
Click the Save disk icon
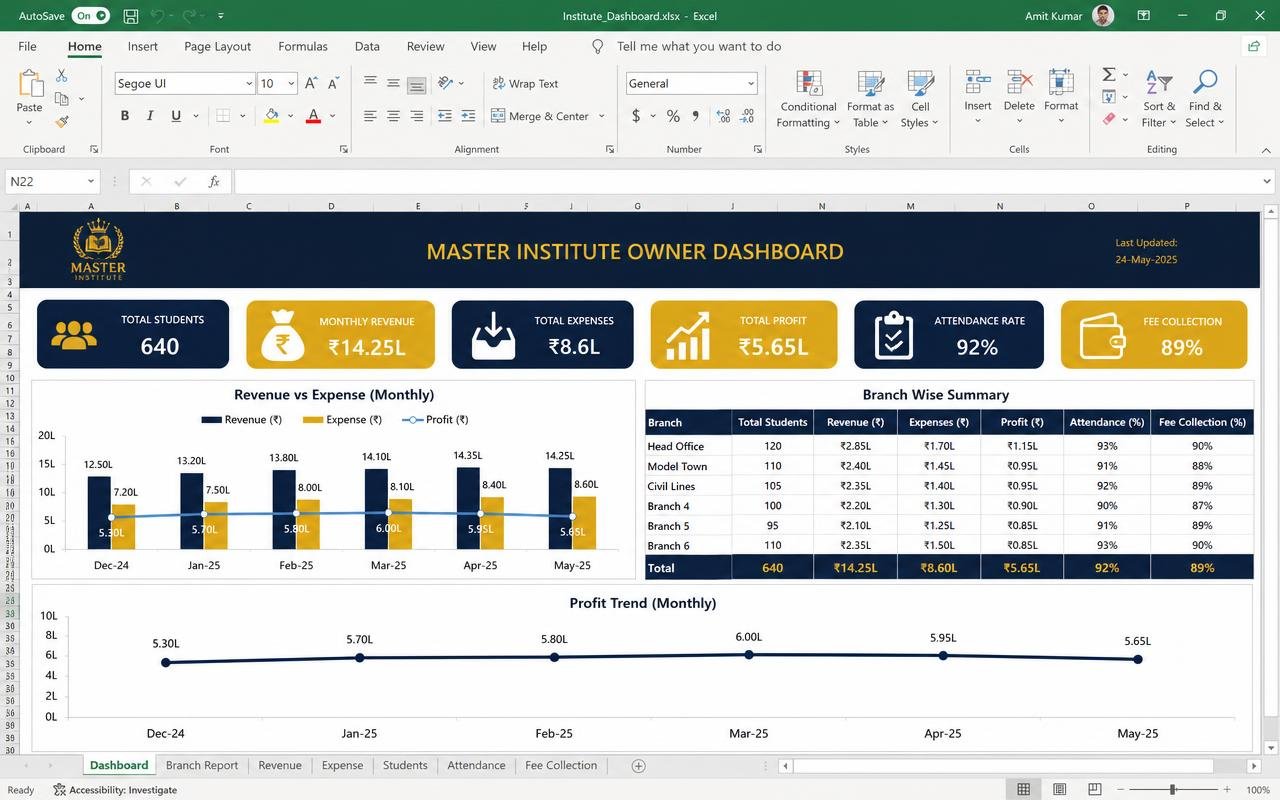coord(131,16)
